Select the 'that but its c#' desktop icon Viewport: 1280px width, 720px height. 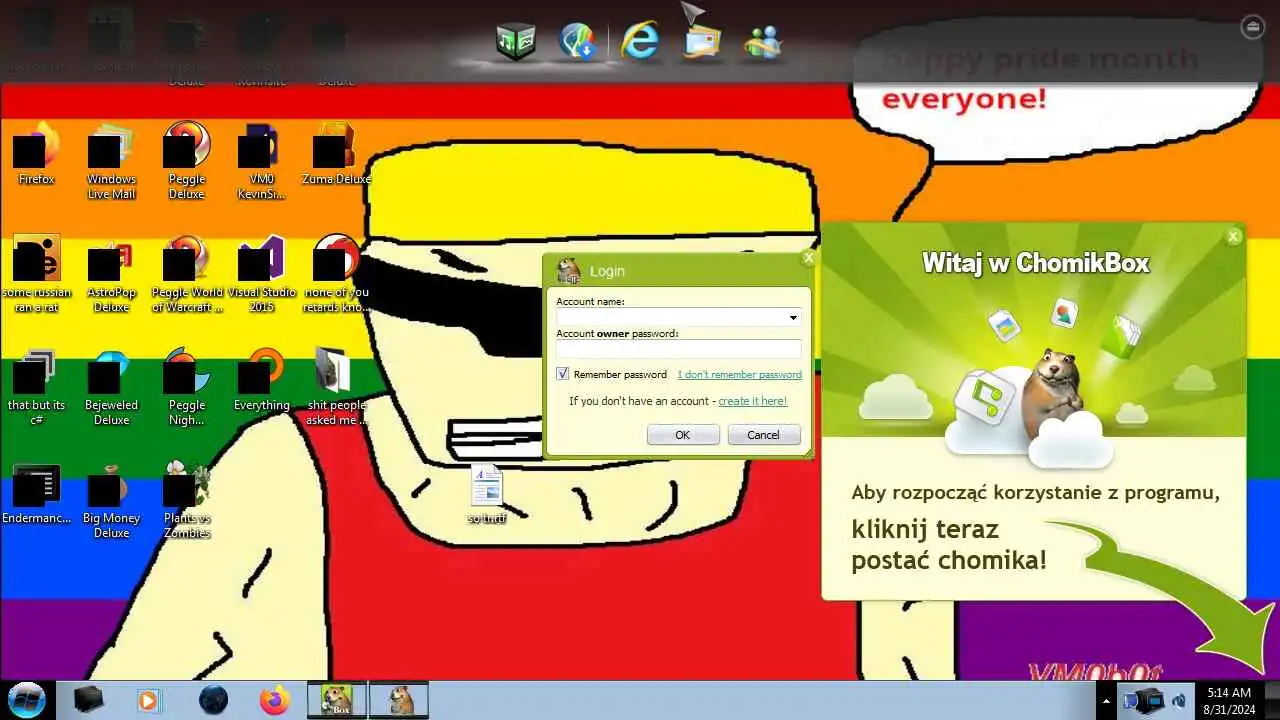(x=36, y=386)
